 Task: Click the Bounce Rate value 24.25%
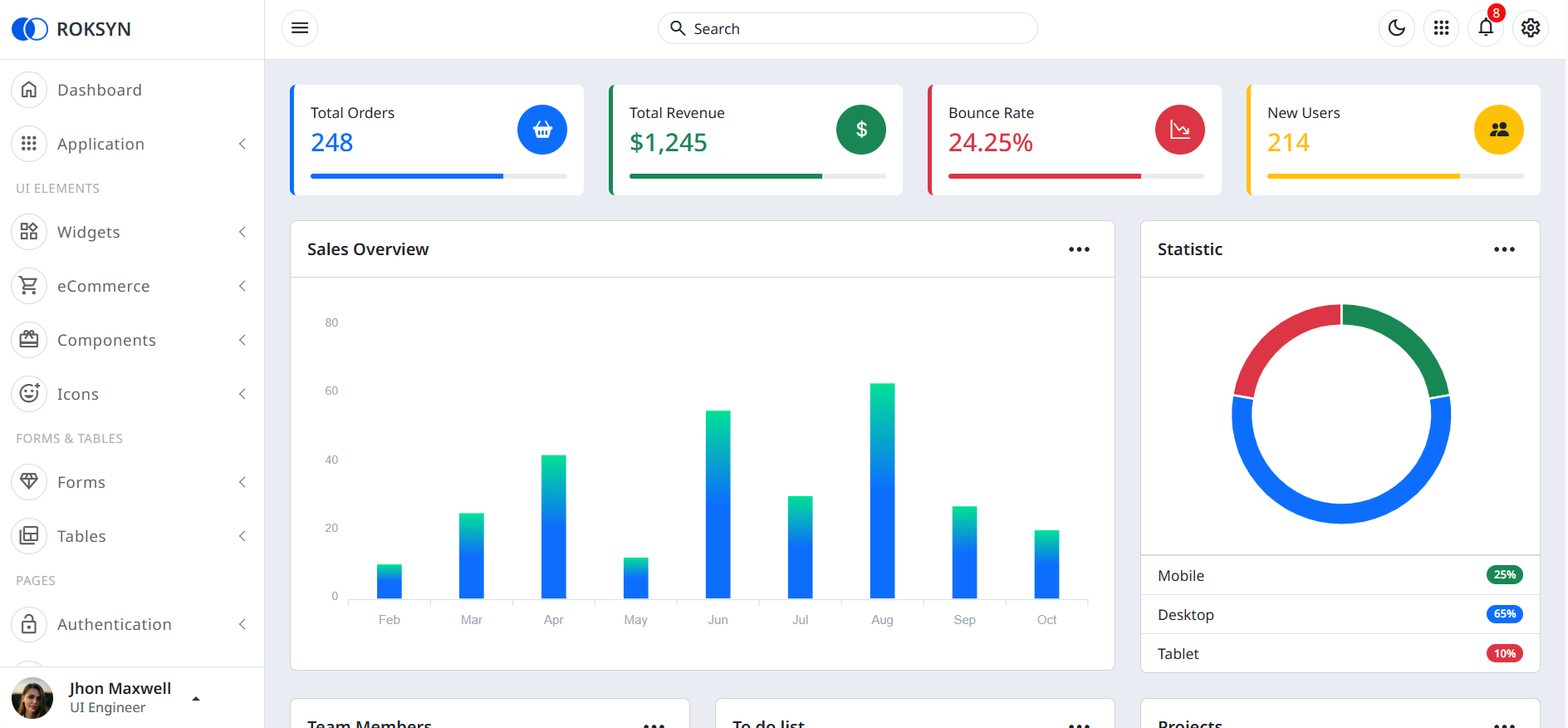pos(991,143)
